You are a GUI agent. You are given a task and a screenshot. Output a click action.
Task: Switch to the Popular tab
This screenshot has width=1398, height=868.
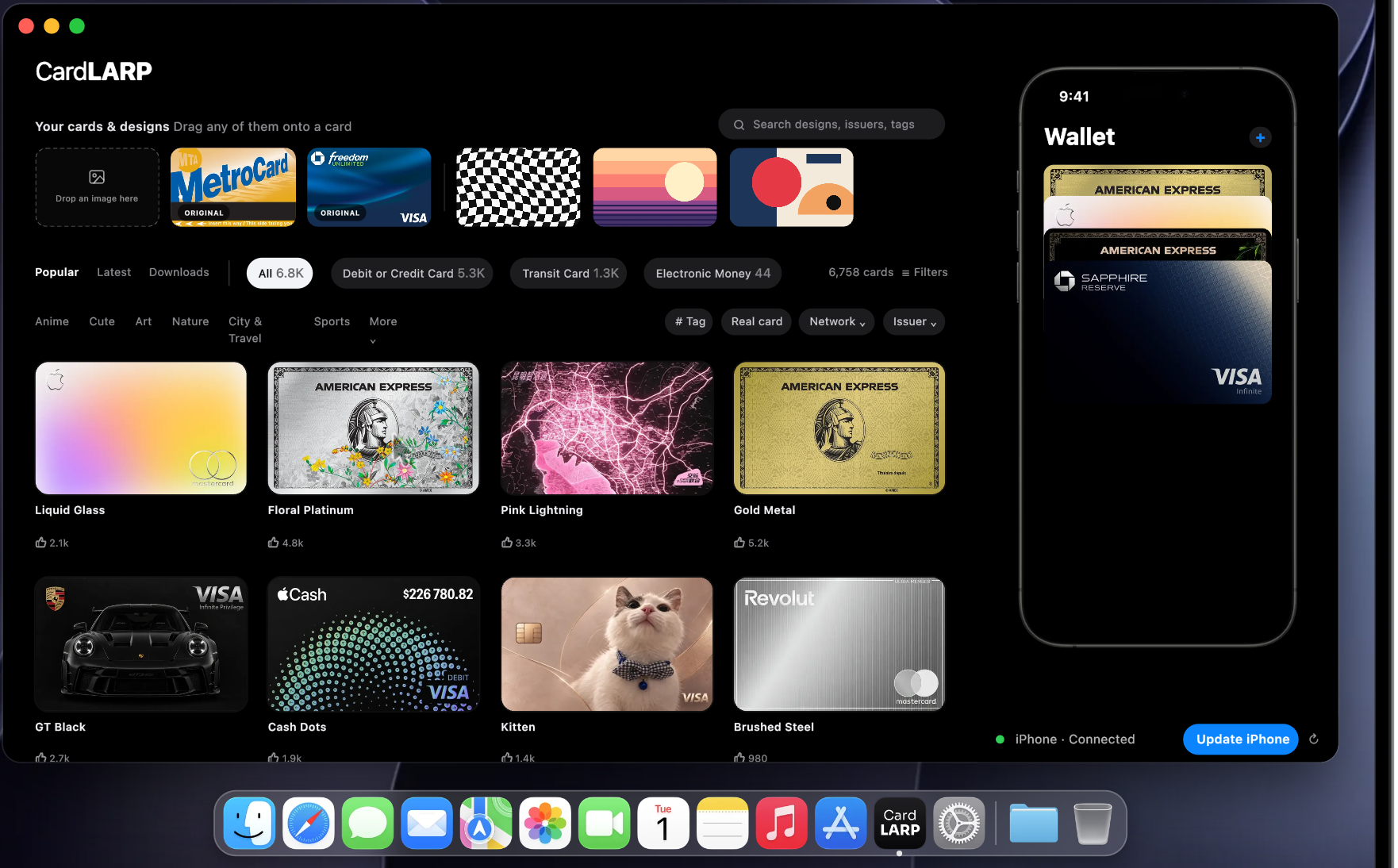[57, 272]
